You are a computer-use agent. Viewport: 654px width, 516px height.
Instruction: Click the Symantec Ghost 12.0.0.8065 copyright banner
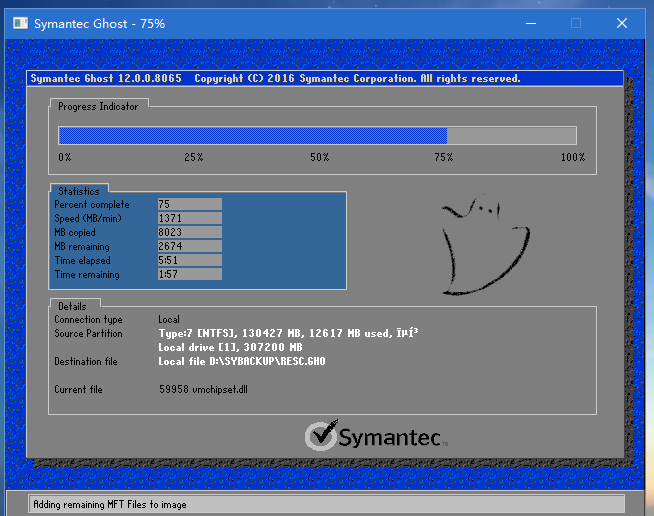(324, 78)
